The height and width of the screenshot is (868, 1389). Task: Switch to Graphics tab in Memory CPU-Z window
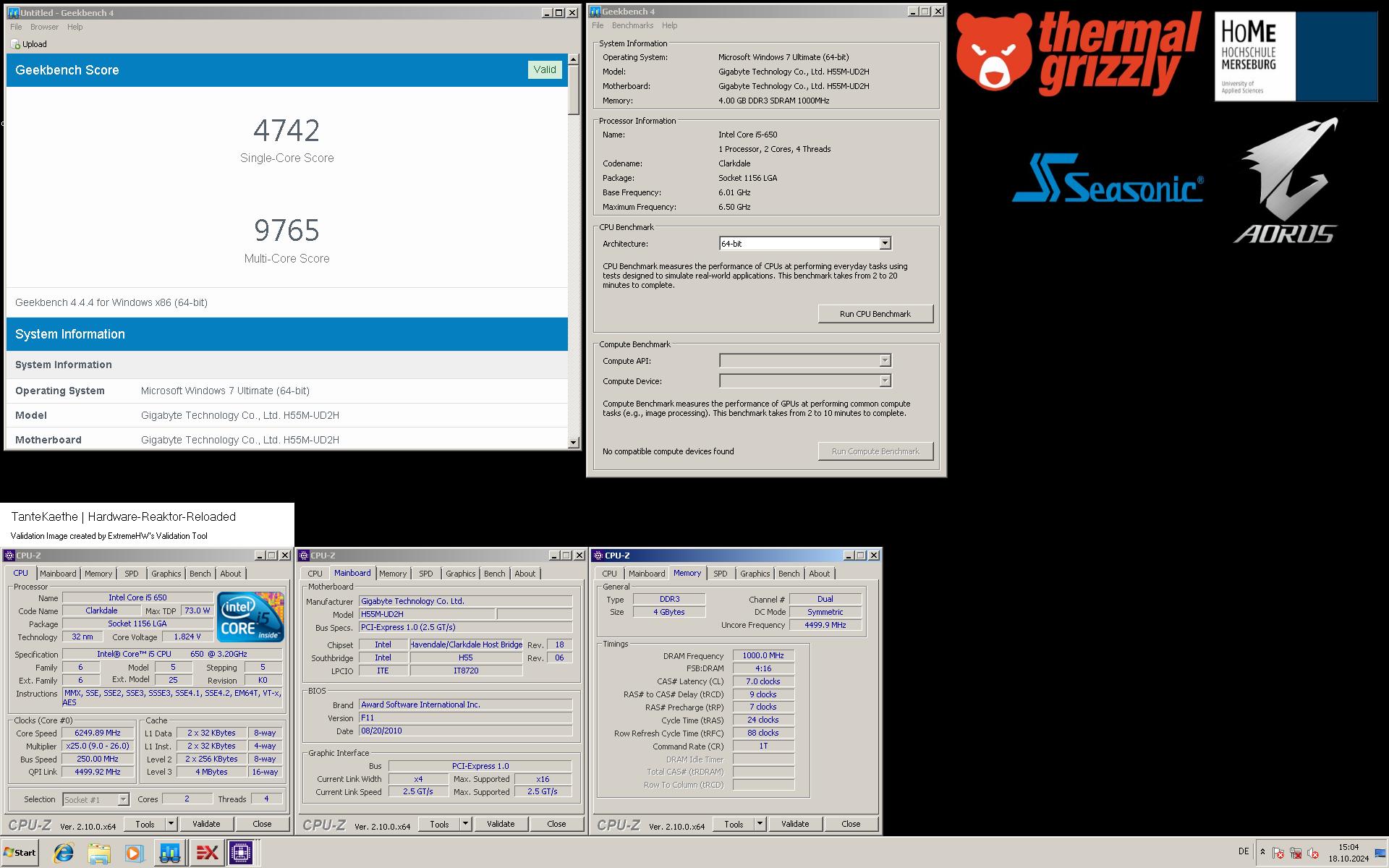pyautogui.click(x=755, y=574)
